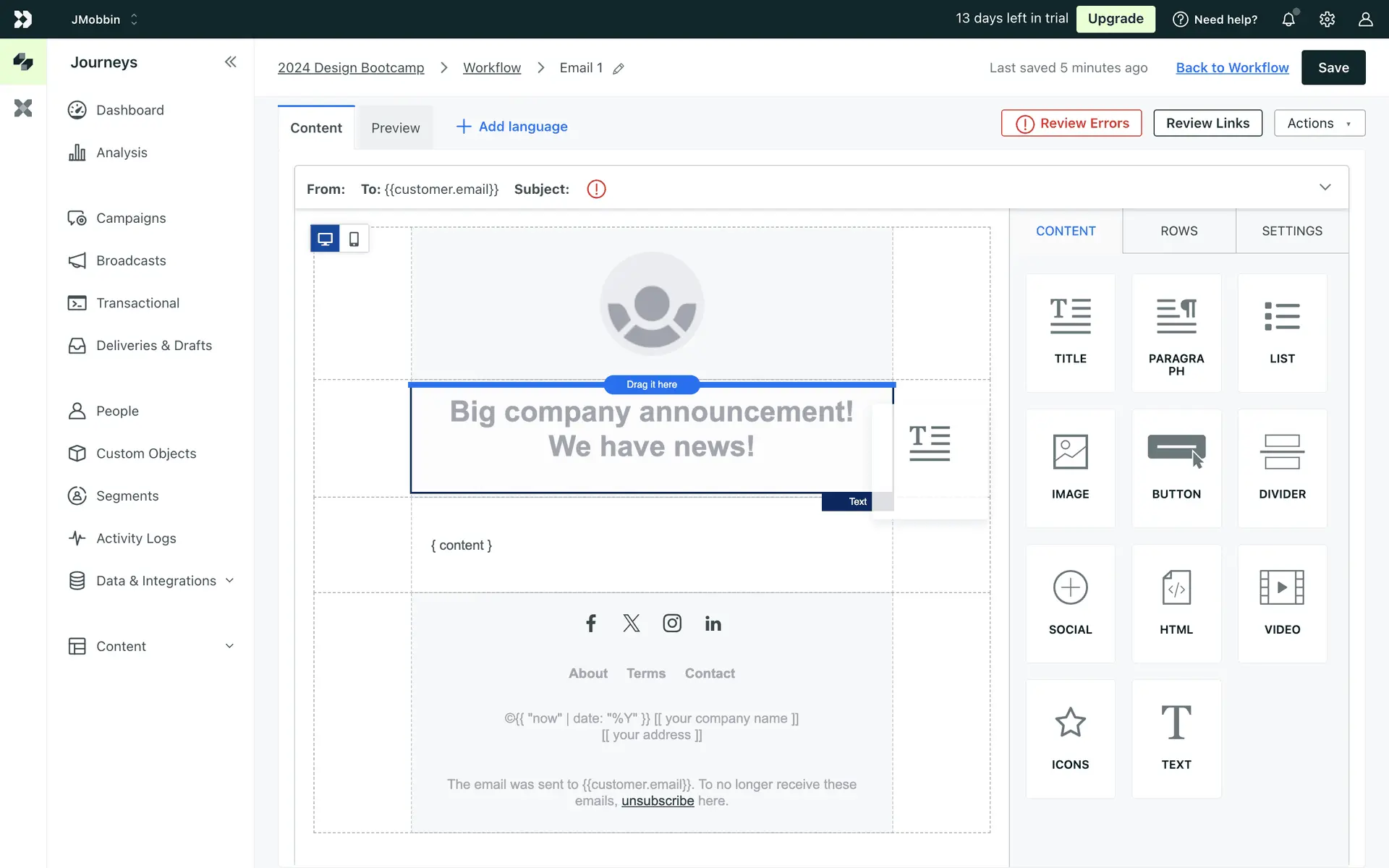Click the Review Errors button
Image resolution: width=1389 pixels, height=868 pixels.
pos(1071,123)
